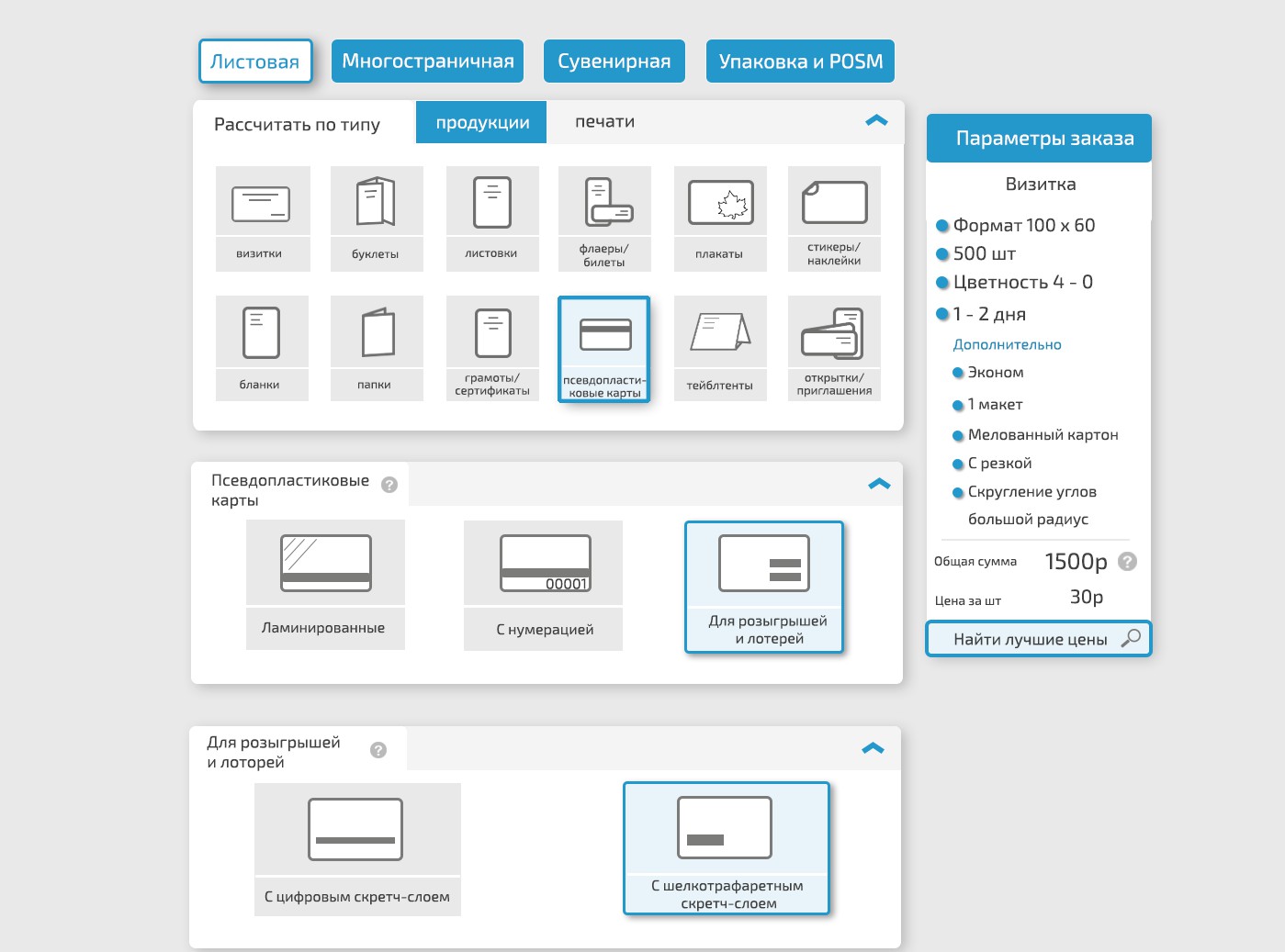Switch to the печати tab
The height and width of the screenshot is (952, 1285).
tap(604, 121)
